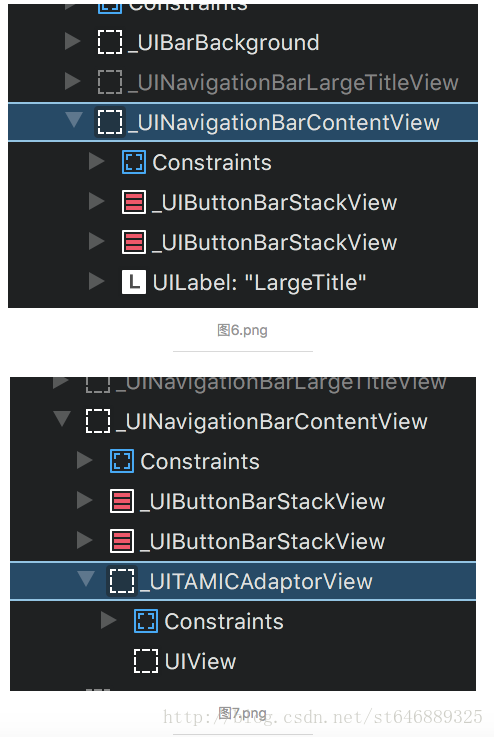Click the unselected _UINavigationBarContentView row's dashed icon

coord(98,421)
